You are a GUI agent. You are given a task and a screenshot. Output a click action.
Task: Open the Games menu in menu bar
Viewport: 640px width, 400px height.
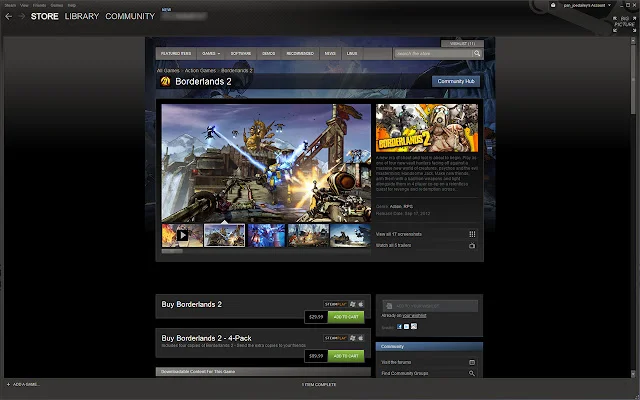[x=57, y=5]
